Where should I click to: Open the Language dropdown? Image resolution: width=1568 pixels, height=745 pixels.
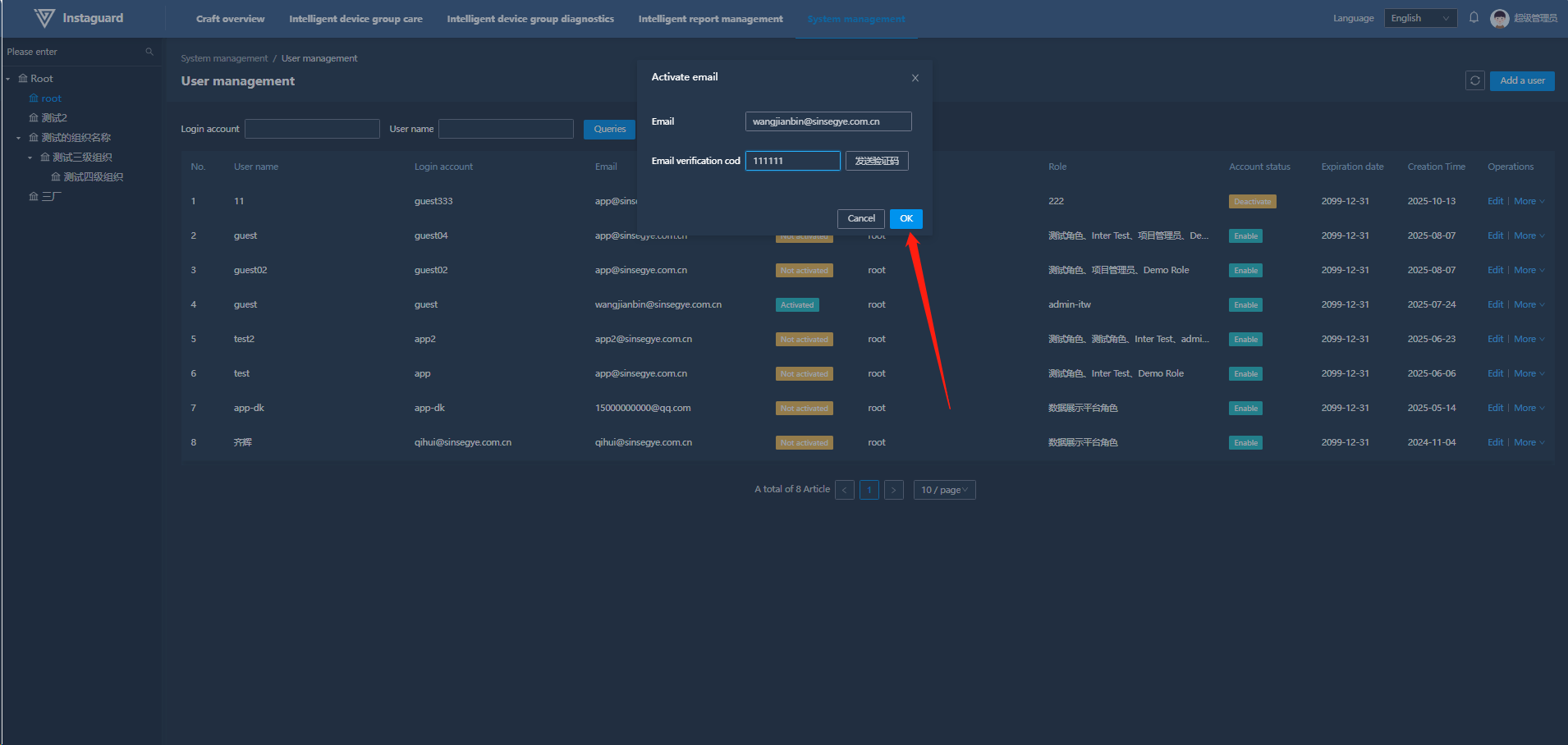tap(1419, 18)
